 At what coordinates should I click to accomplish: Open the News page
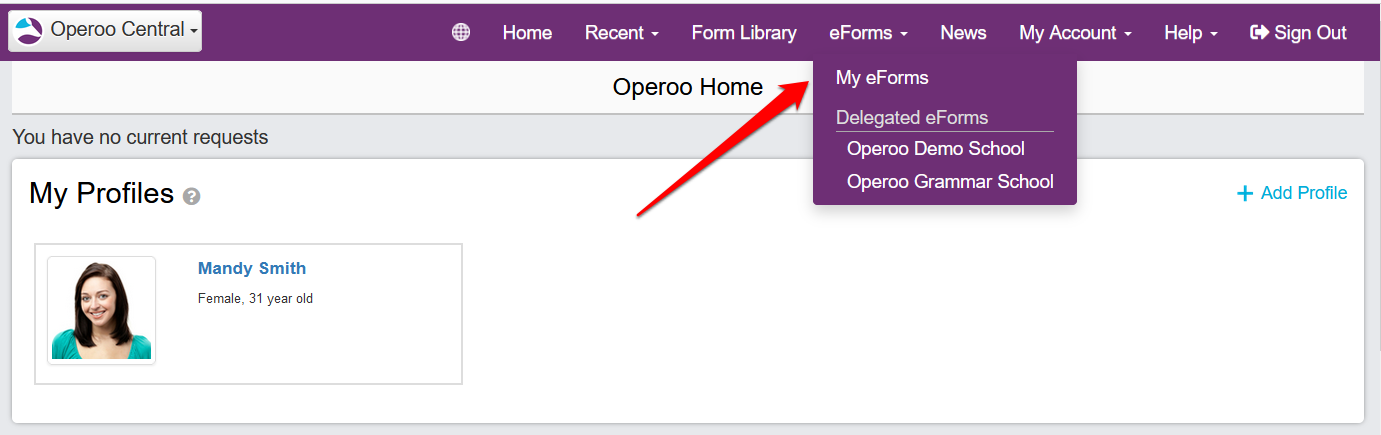[x=963, y=33]
